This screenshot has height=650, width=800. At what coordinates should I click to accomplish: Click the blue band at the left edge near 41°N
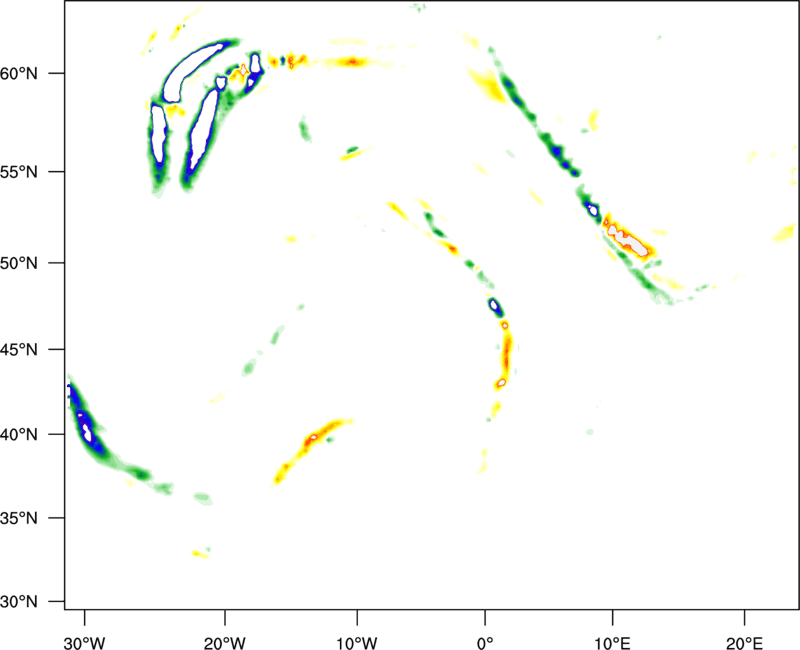[x=82, y=418]
